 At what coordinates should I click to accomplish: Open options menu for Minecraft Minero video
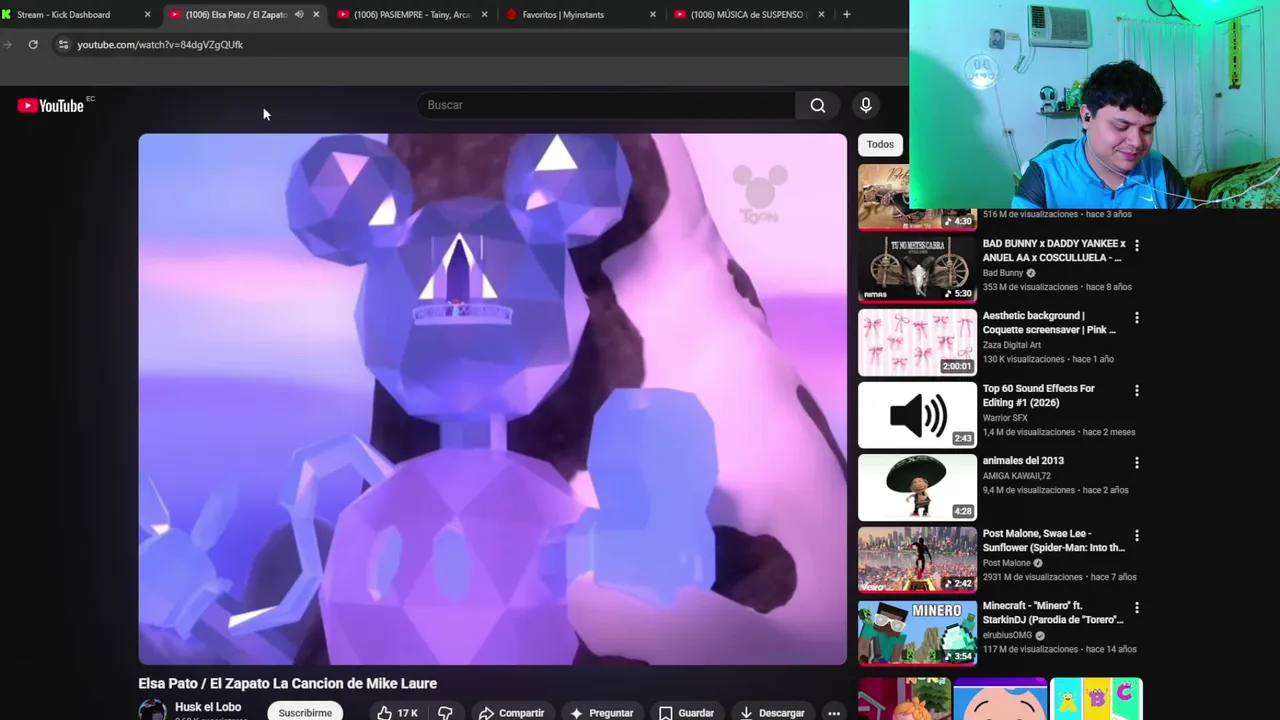(x=1136, y=607)
